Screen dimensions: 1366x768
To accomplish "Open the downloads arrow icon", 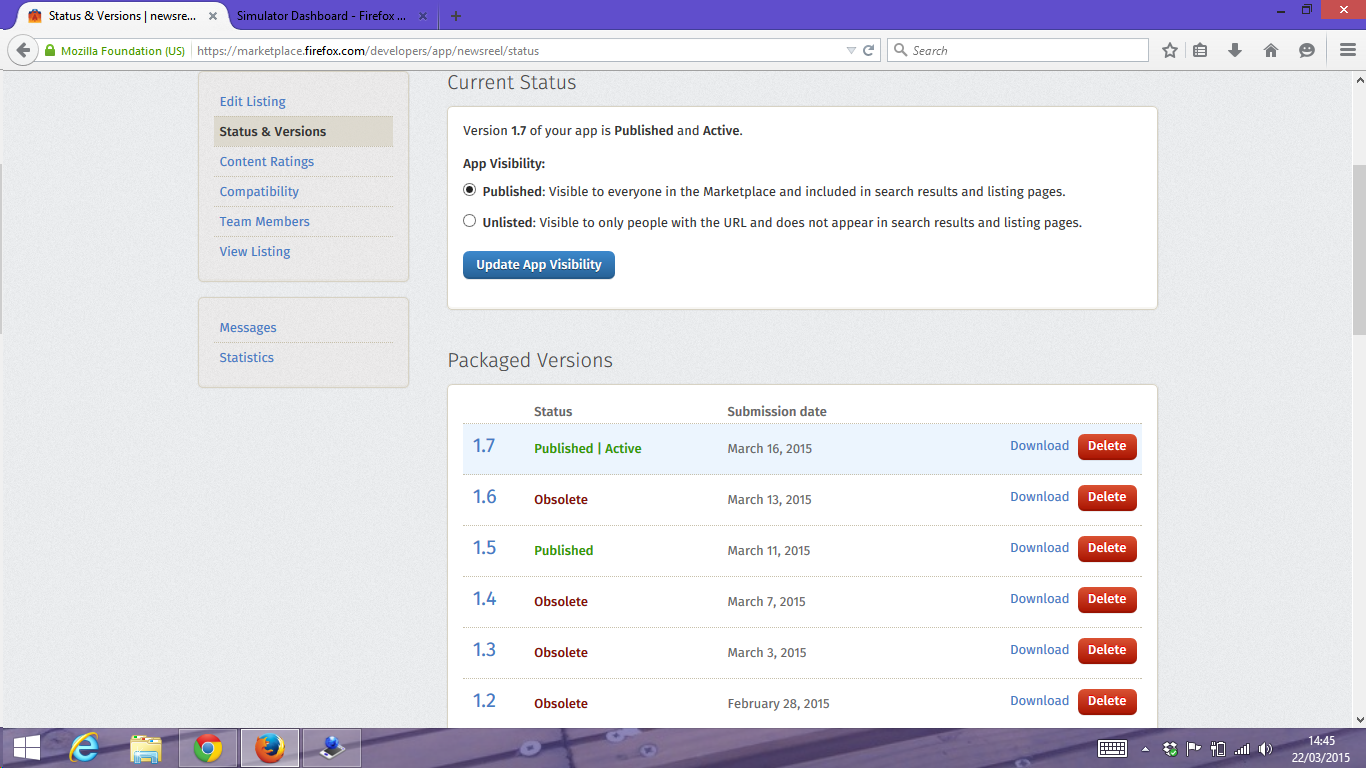I will point(1235,50).
